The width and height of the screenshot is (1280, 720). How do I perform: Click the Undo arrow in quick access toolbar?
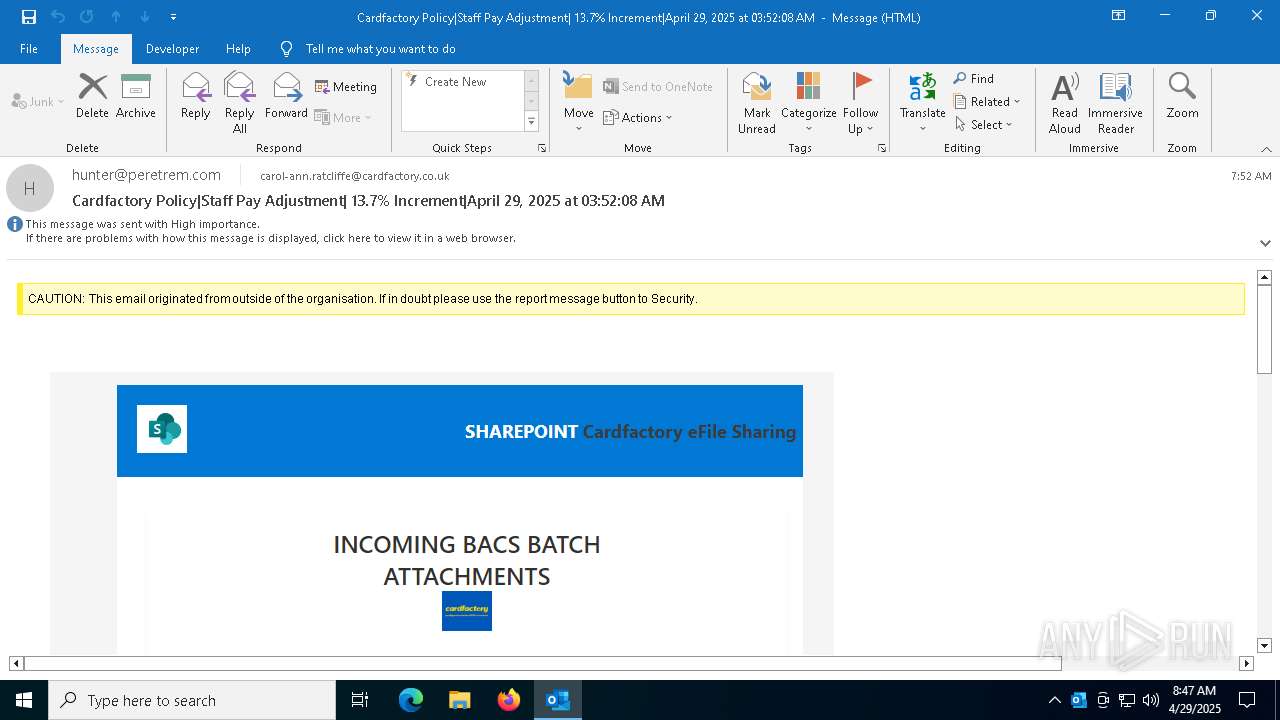58,17
